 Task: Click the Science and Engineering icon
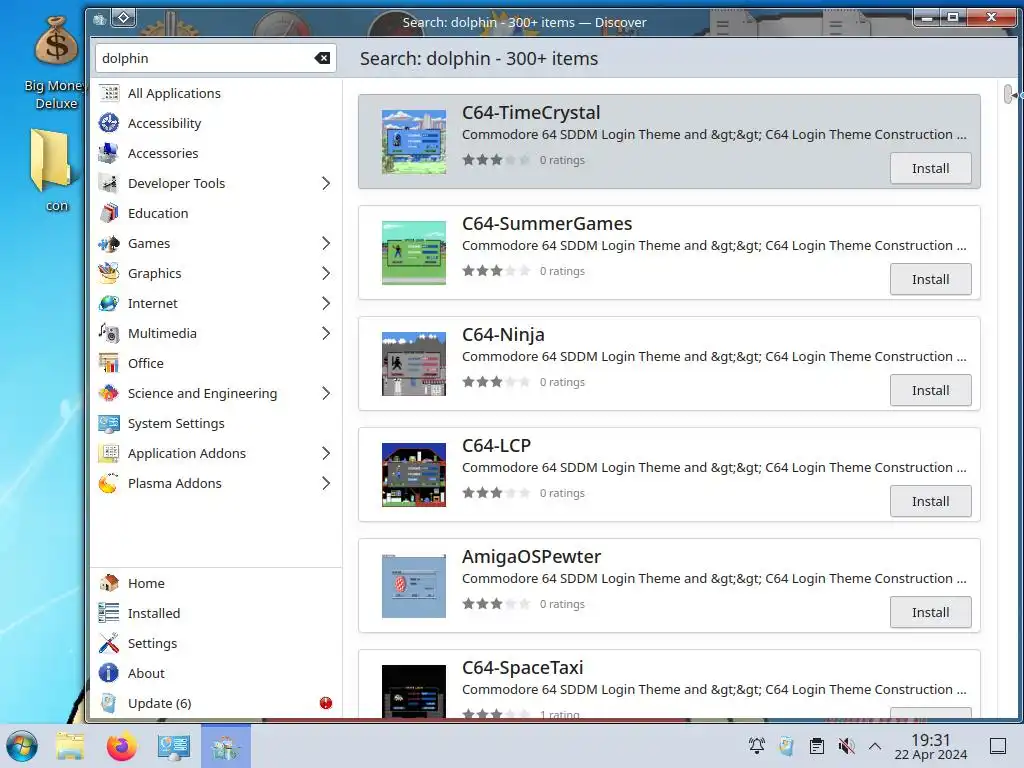[x=109, y=394]
